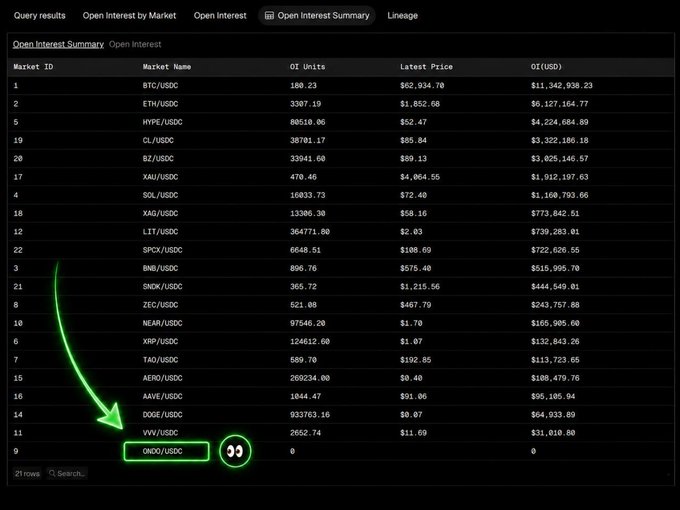Click latest price $1,852.68
680x510 pixels.
point(420,104)
